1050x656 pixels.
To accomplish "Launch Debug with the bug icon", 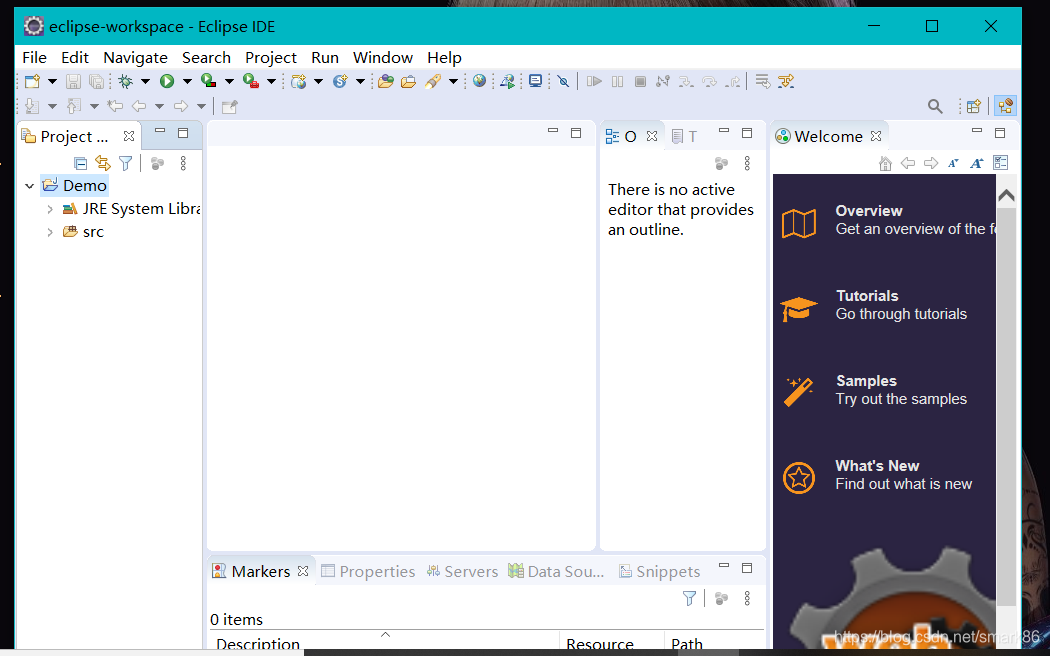I will pyautogui.click(x=125, y=82).
